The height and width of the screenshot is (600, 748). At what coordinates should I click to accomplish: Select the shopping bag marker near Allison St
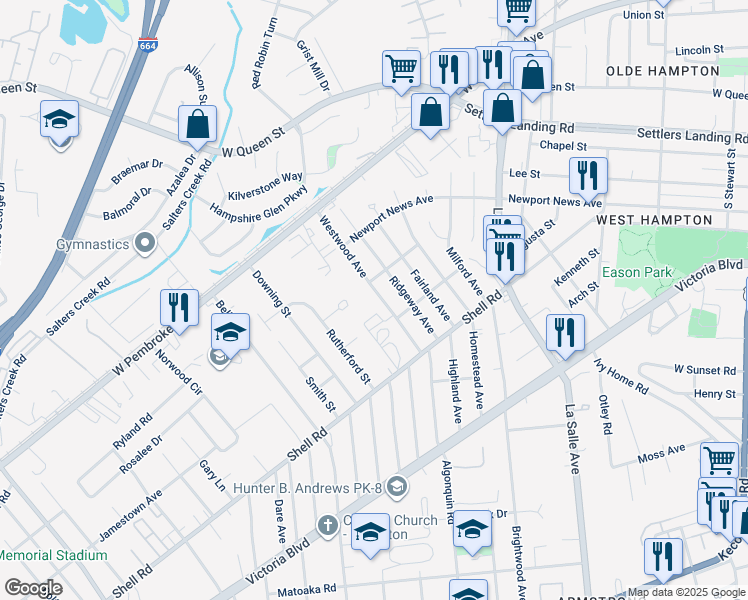tap(197, 127)
